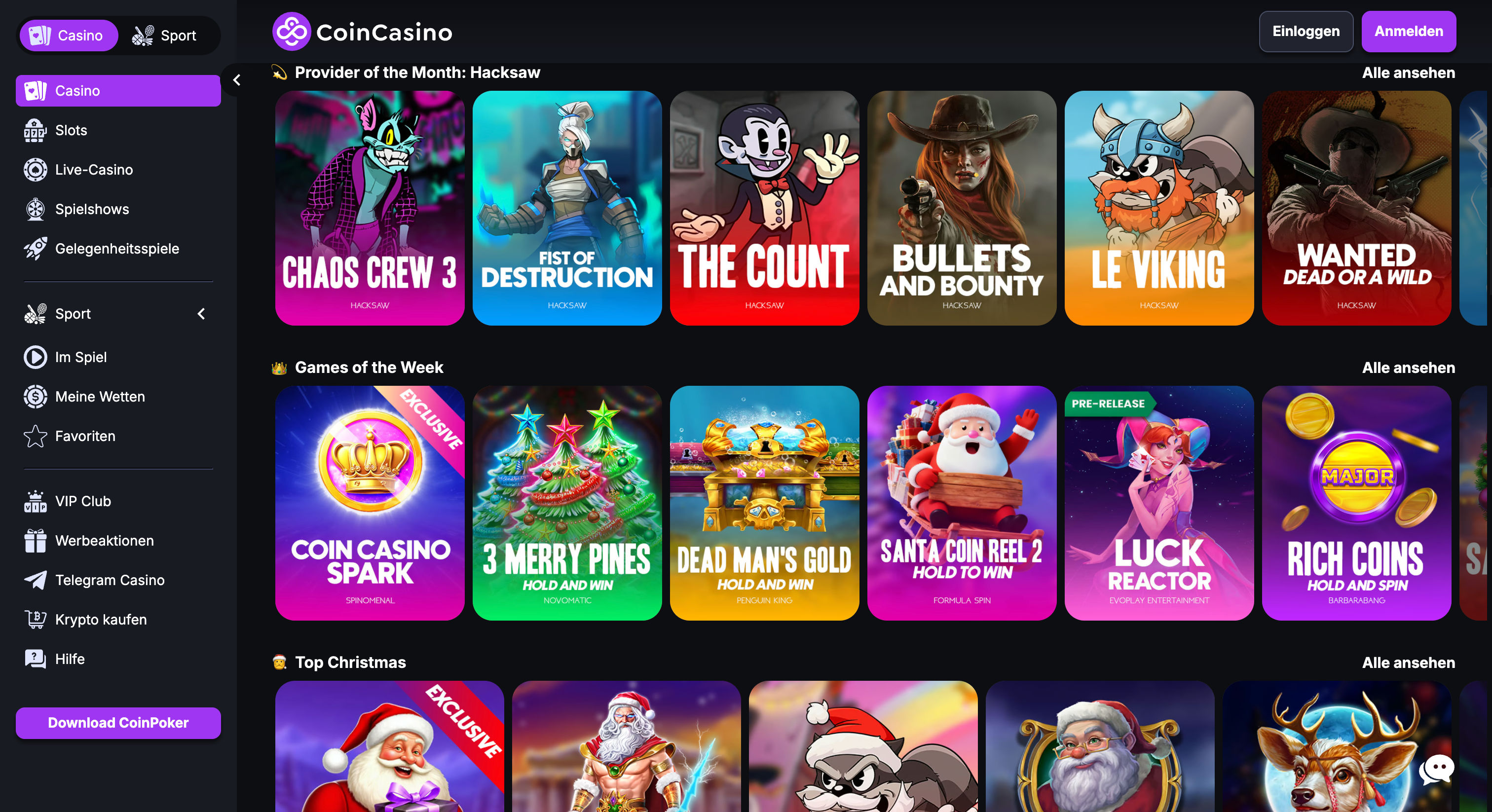Viewport: 1492px width, 812px height.
Task: Open Coin Casino Spark game tile
Action: pos(370,503)
